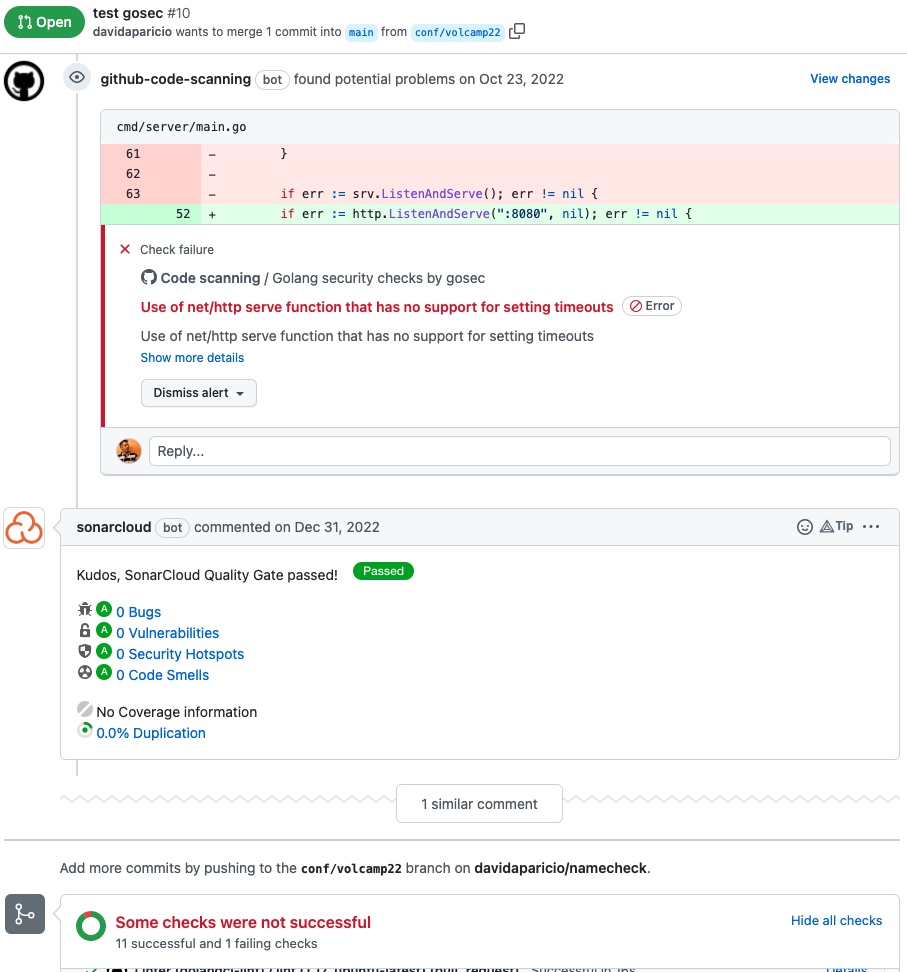Open the 0 Code Smells link

[x=162, y=674]
